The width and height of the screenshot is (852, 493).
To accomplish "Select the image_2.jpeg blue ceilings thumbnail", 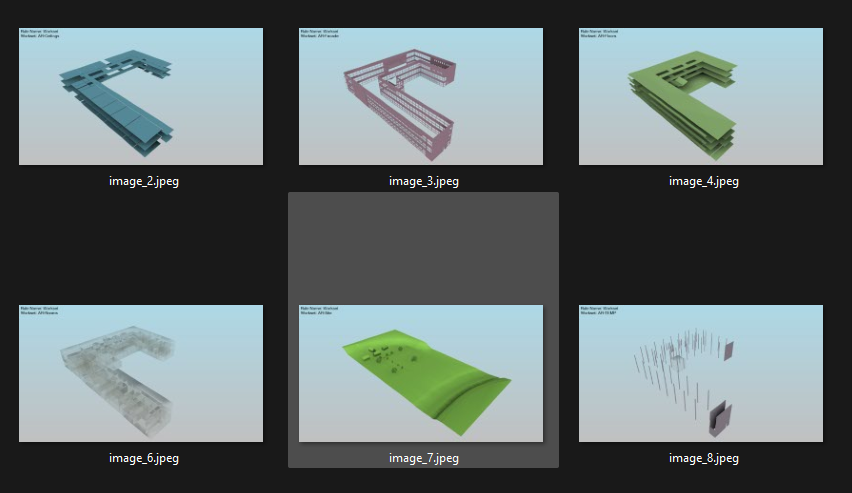I will (x=141, y=96).
